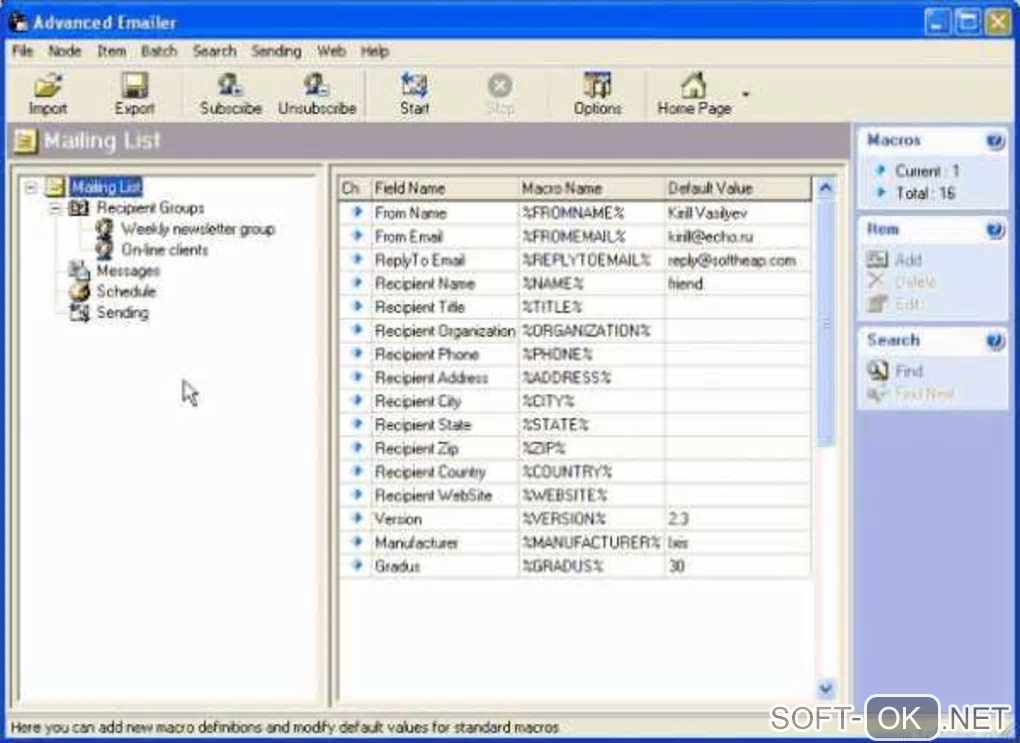The image size is (1020, 743).
Task: Open the Options toolbar icon
Action: (597, 85)
